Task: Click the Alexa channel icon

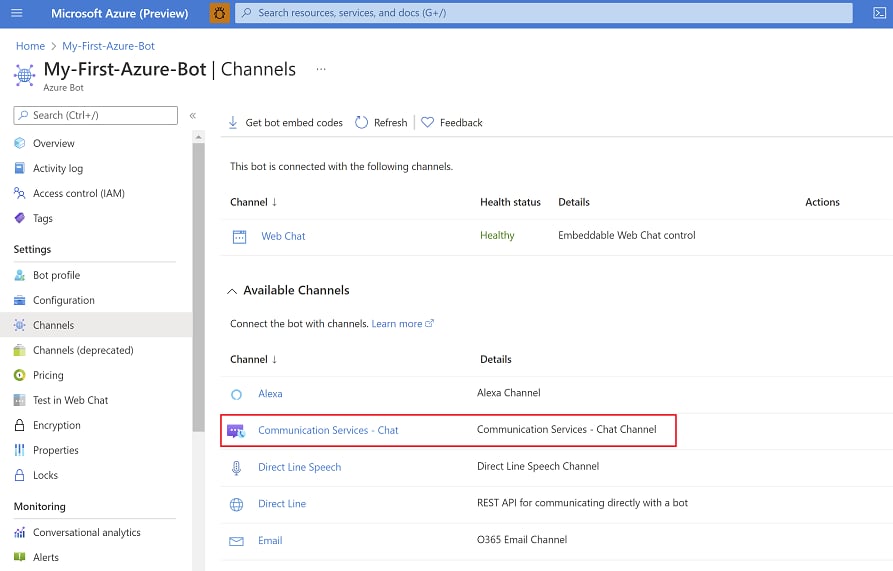Action: tap(236, 394)
